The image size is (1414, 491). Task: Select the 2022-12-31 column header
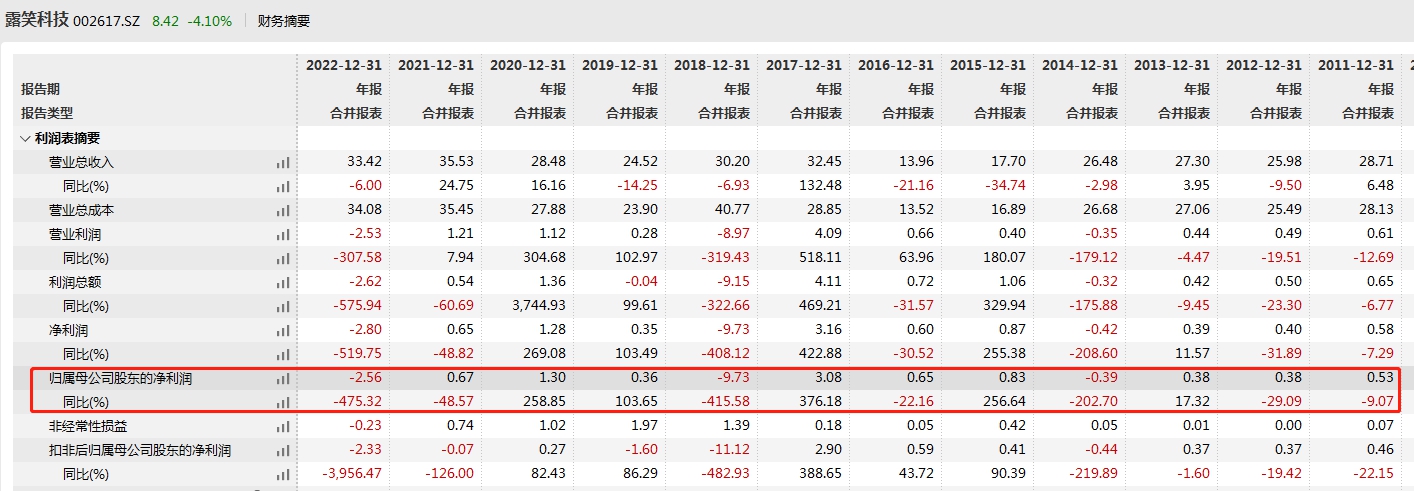[x=344, y=66]
